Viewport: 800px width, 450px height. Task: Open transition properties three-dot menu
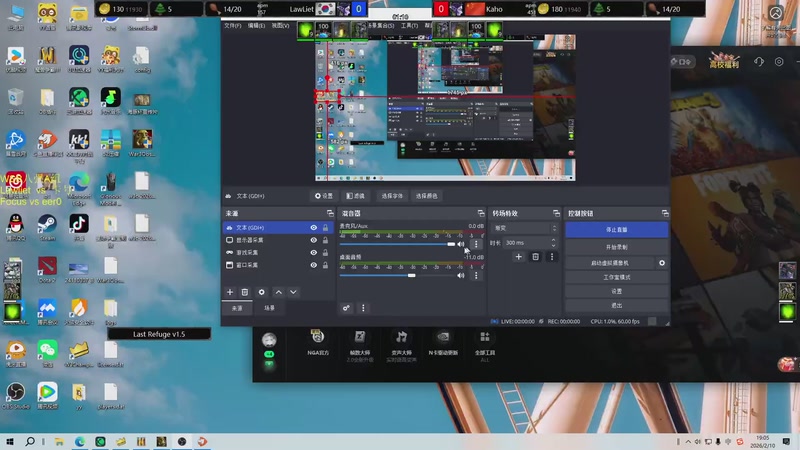[552, 257]
